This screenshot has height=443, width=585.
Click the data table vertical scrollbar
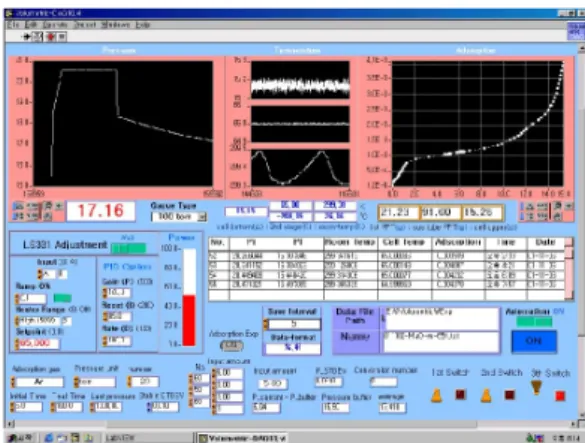569,268
